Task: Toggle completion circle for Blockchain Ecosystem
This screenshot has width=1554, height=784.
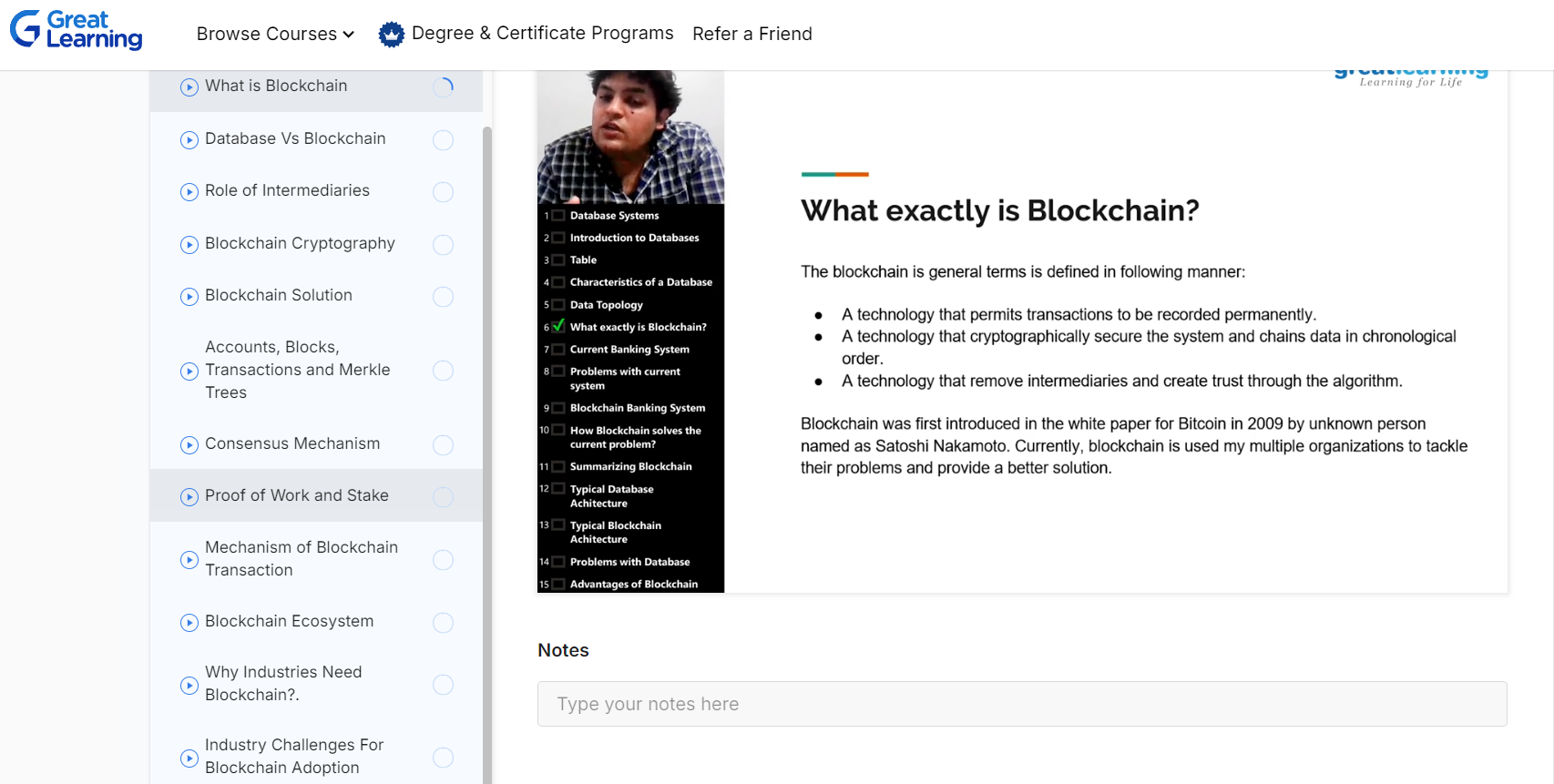Action: [x=444, y=623]
